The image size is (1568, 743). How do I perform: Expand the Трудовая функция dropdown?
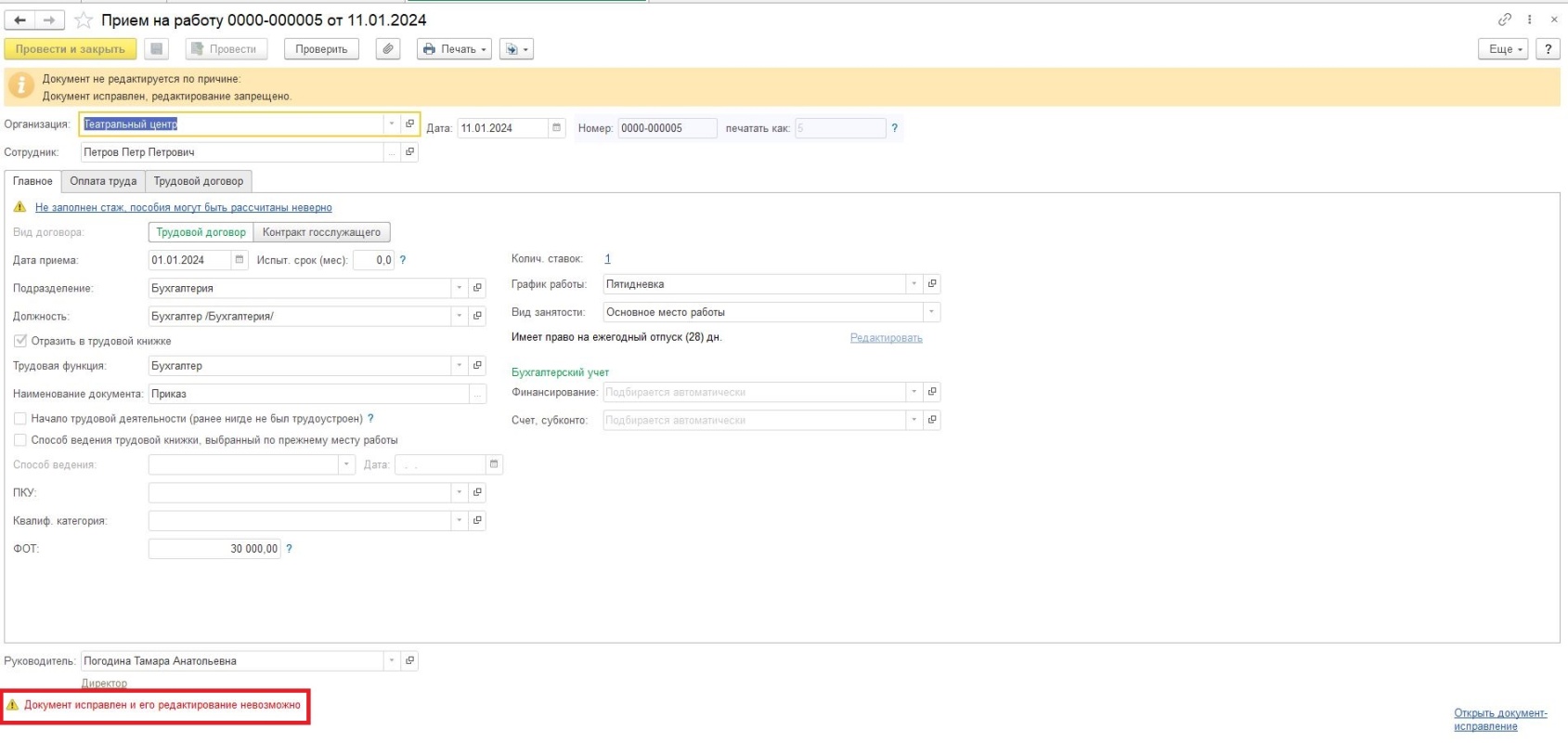pyautogui.click(x=460, y=366)
